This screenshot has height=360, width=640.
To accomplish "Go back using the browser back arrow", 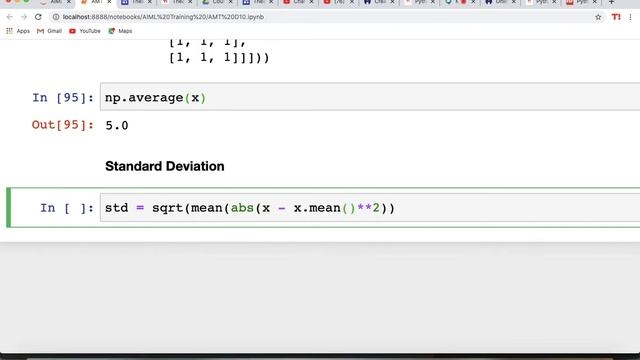I will tap(10, 17).
